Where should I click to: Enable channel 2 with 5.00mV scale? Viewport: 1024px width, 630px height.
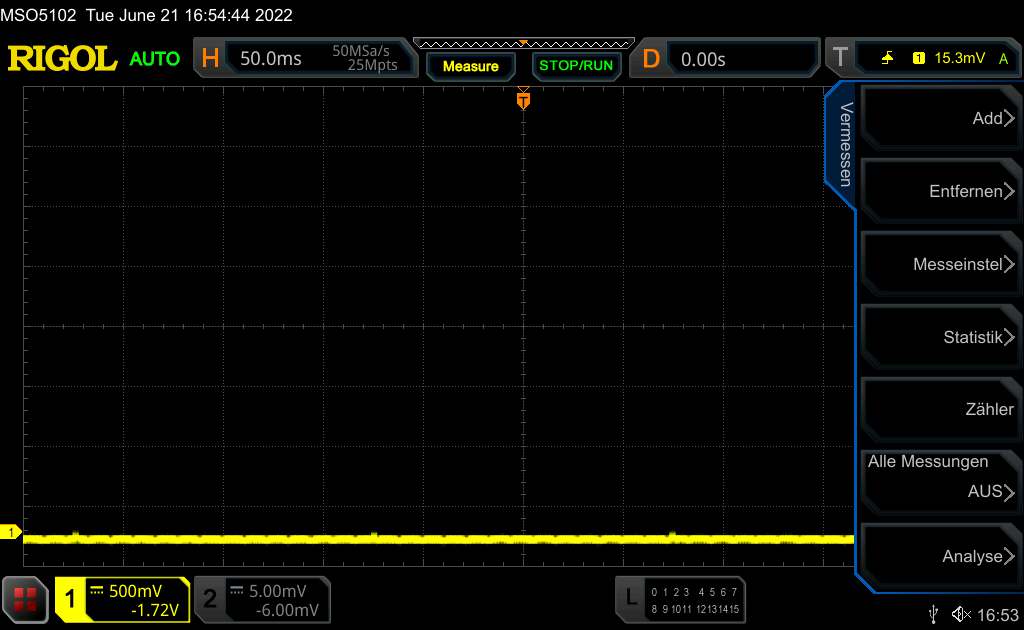click(x=262, y=599)
